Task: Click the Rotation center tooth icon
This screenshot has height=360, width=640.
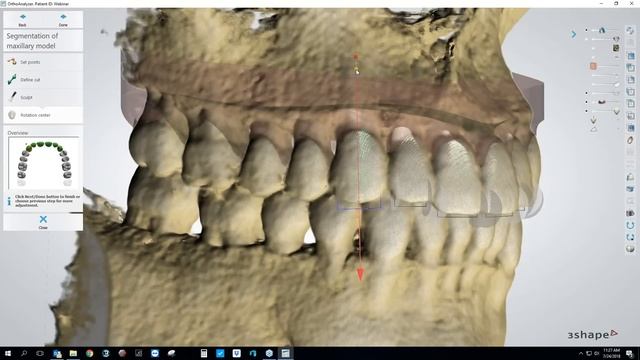Action: point(12,115)
